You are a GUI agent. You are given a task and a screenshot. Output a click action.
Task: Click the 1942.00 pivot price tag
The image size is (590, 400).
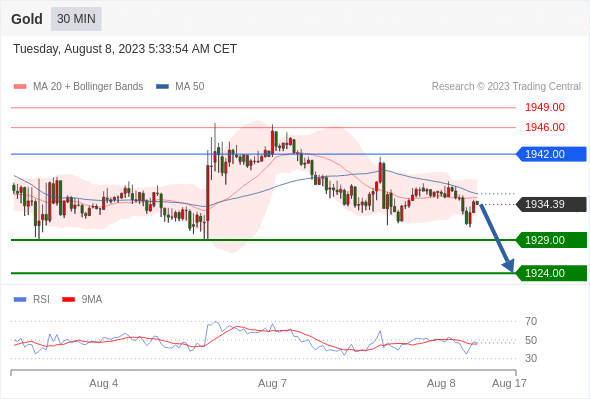551,154
